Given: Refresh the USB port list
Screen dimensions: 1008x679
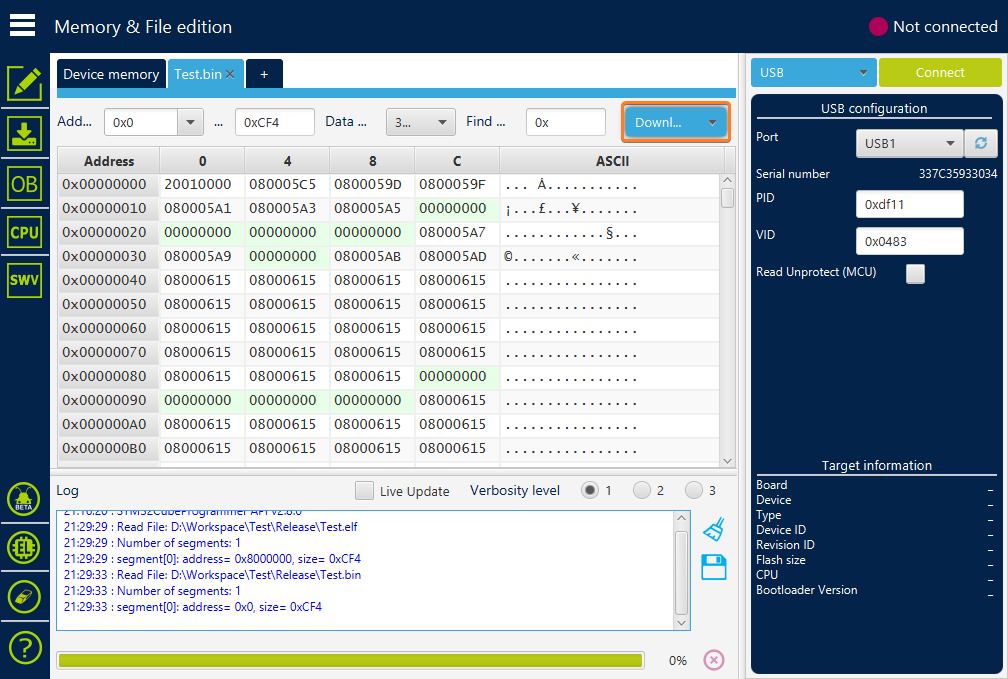Looking at the screenshot, I should point(980,143).
